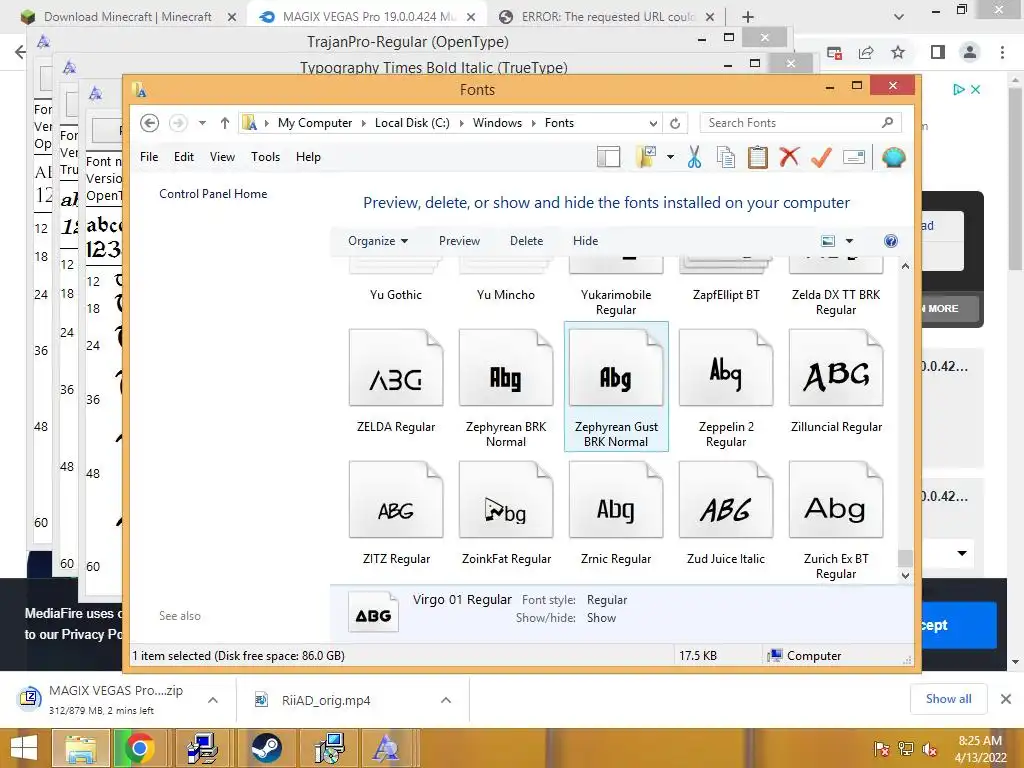The height and width of the screenshot is (768, 1024).
Task: Open a new Chrome tab
Action: point(748,17)
